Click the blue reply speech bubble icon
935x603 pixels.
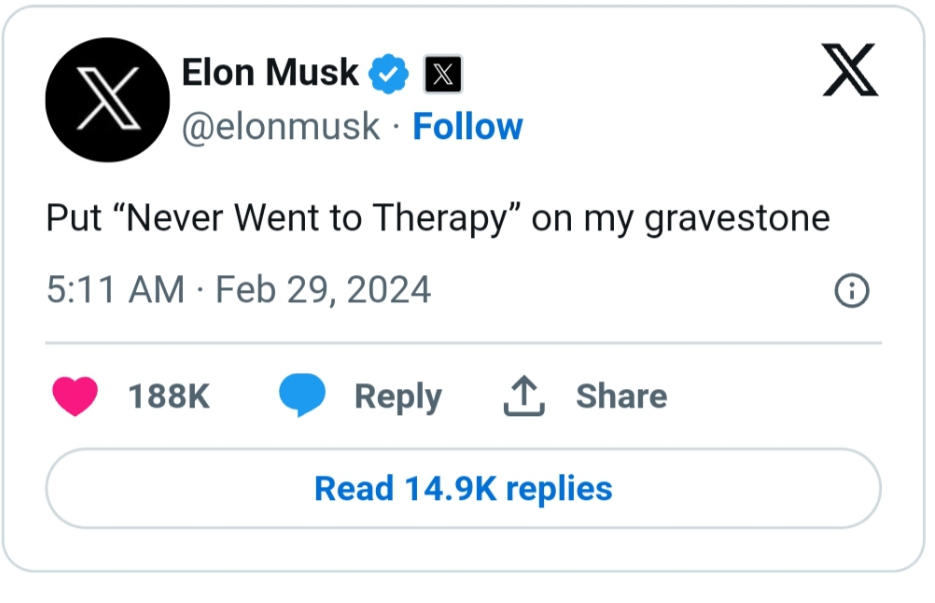(x=302, y=394)
